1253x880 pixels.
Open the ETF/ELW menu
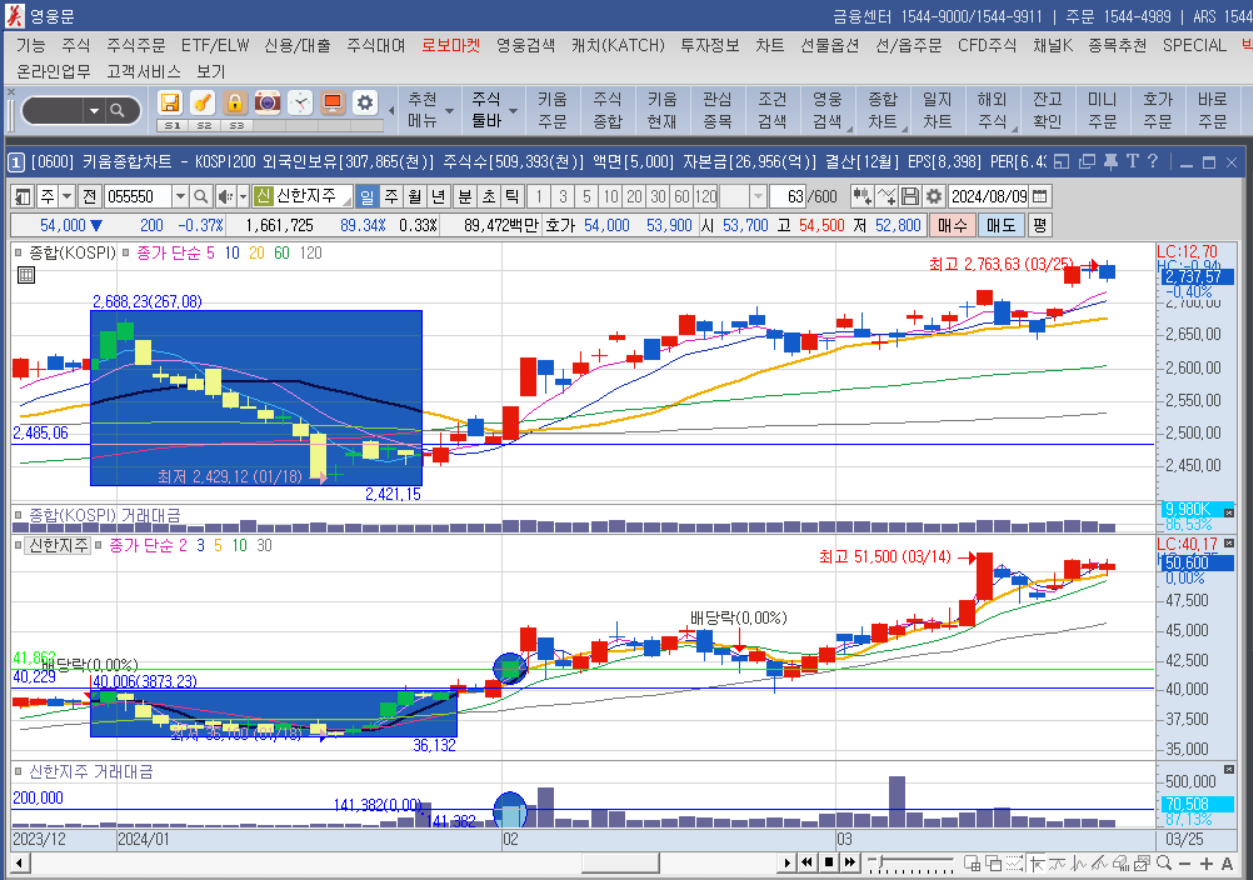[215, 45]
